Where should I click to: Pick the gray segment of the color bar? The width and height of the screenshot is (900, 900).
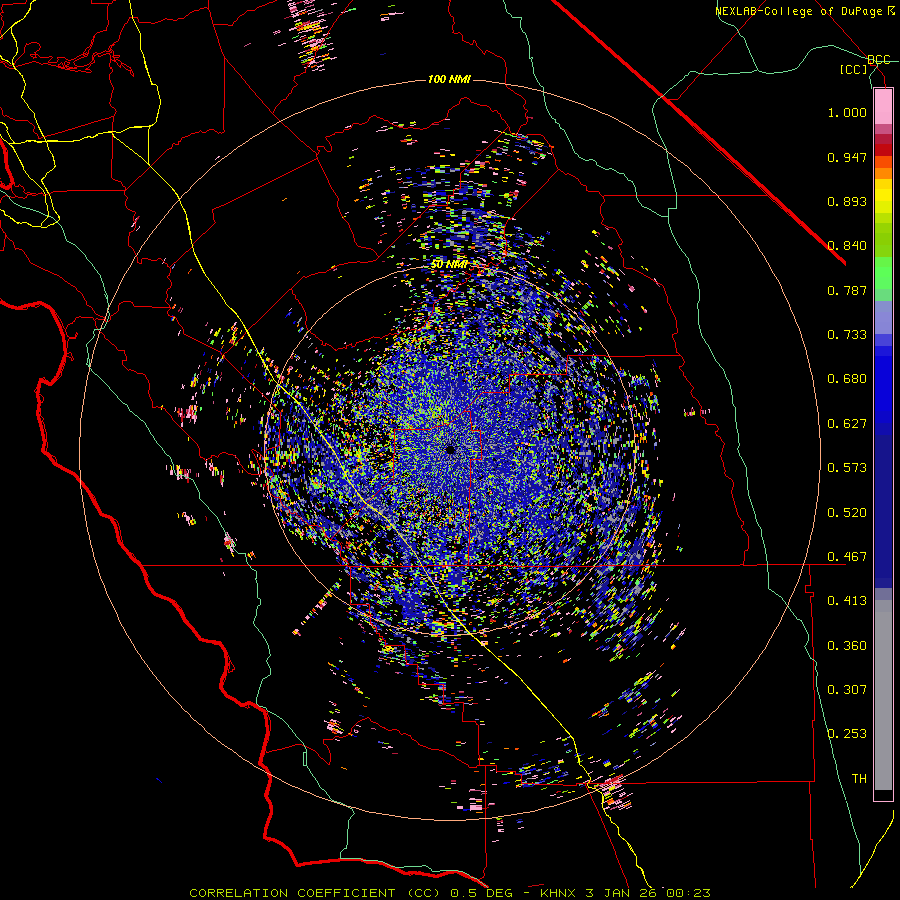coord(883,695)
